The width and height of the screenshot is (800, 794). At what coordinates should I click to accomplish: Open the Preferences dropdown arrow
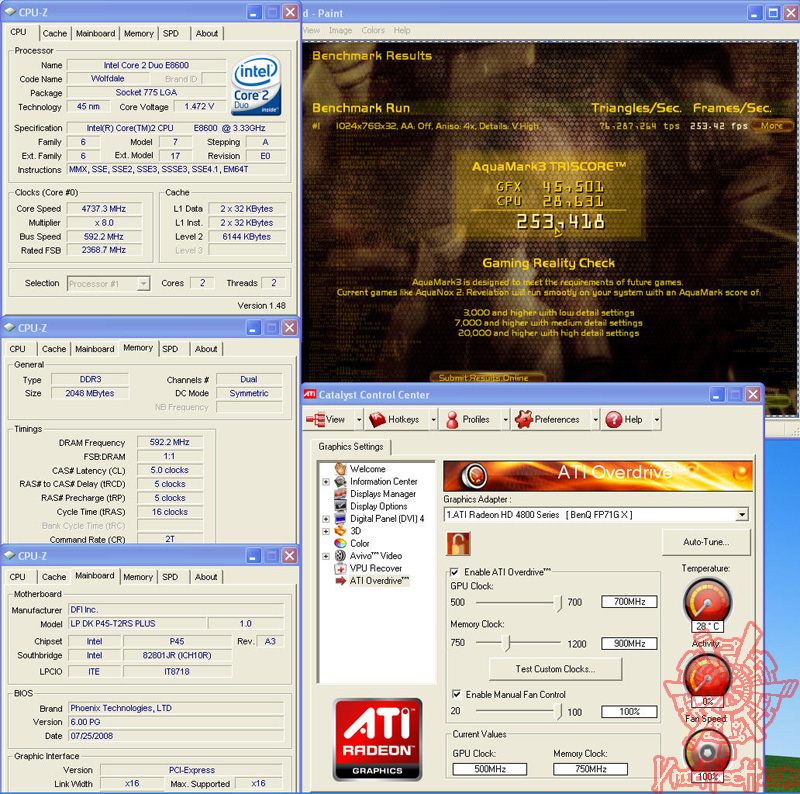(x=595, y=420)
